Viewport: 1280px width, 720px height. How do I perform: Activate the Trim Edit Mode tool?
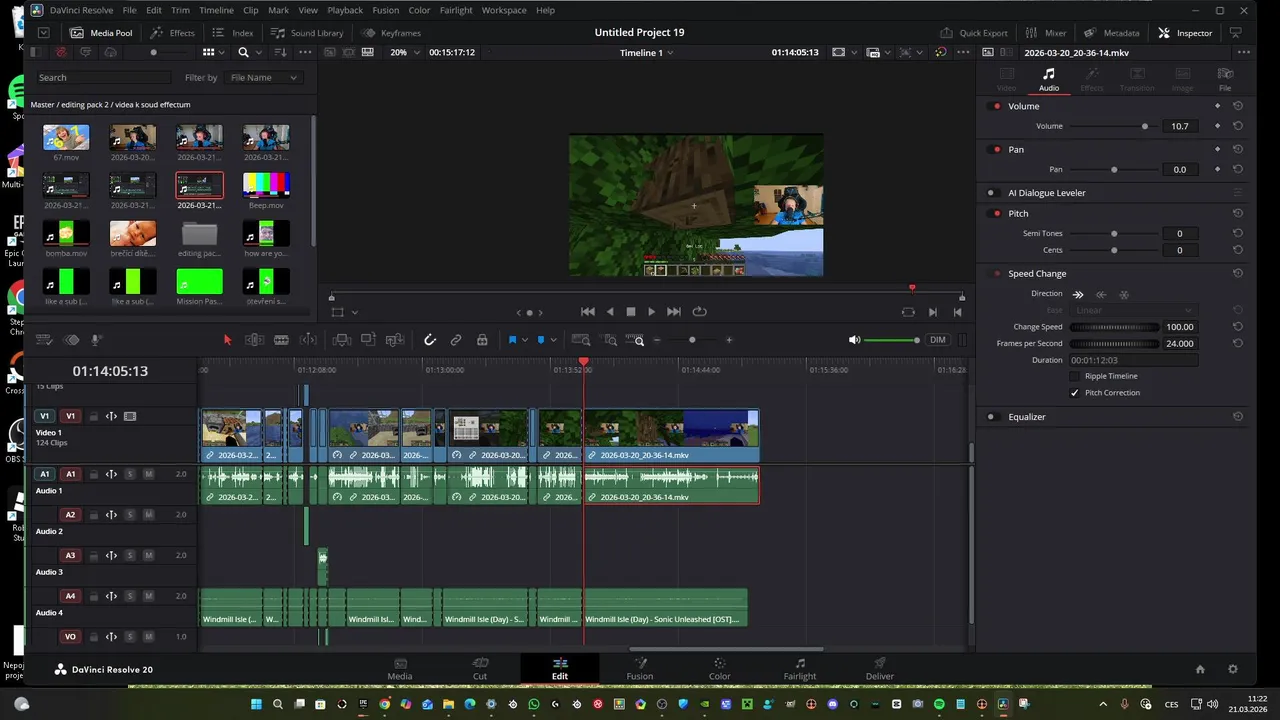coord(254,340)
